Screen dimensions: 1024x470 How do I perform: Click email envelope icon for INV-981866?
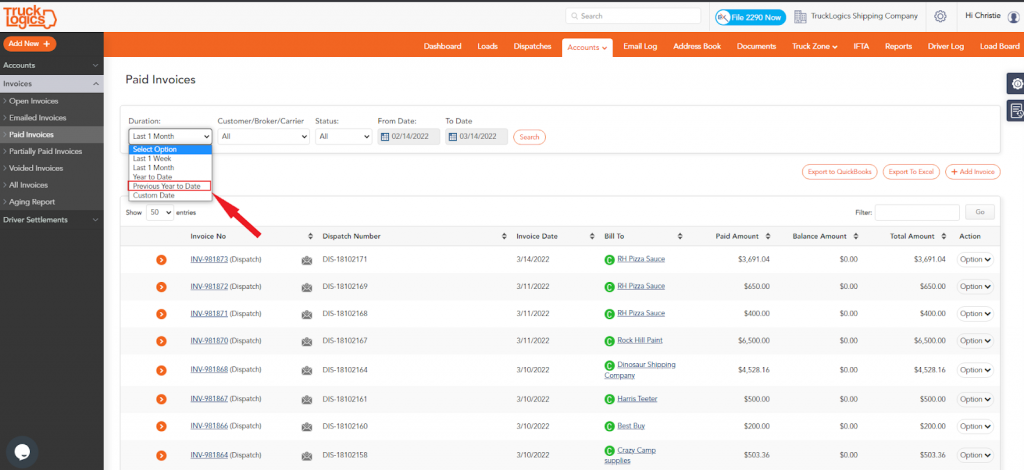(306, 426)
